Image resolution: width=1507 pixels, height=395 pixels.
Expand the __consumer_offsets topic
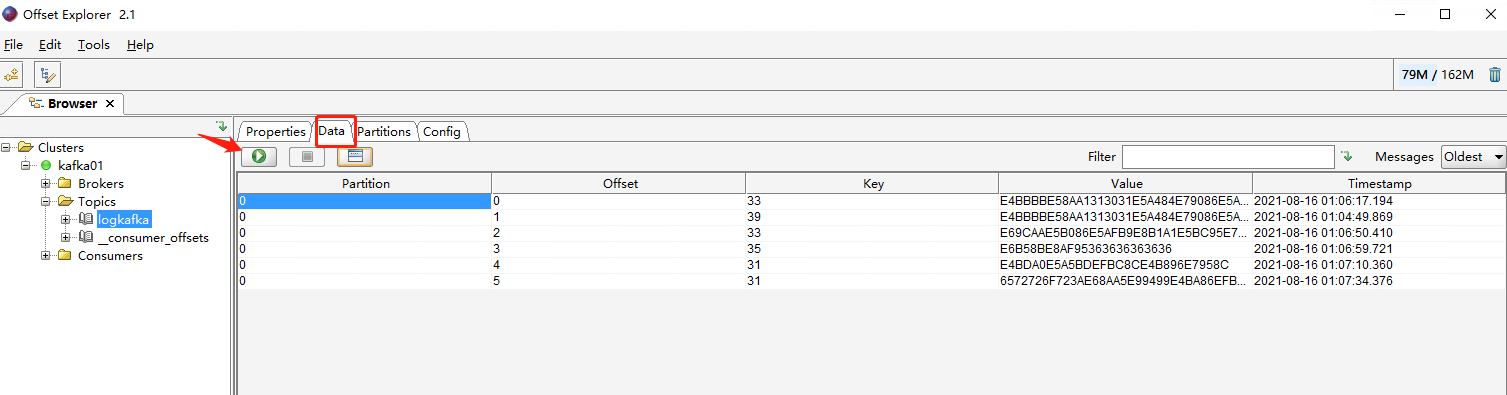tap(66, 238)
